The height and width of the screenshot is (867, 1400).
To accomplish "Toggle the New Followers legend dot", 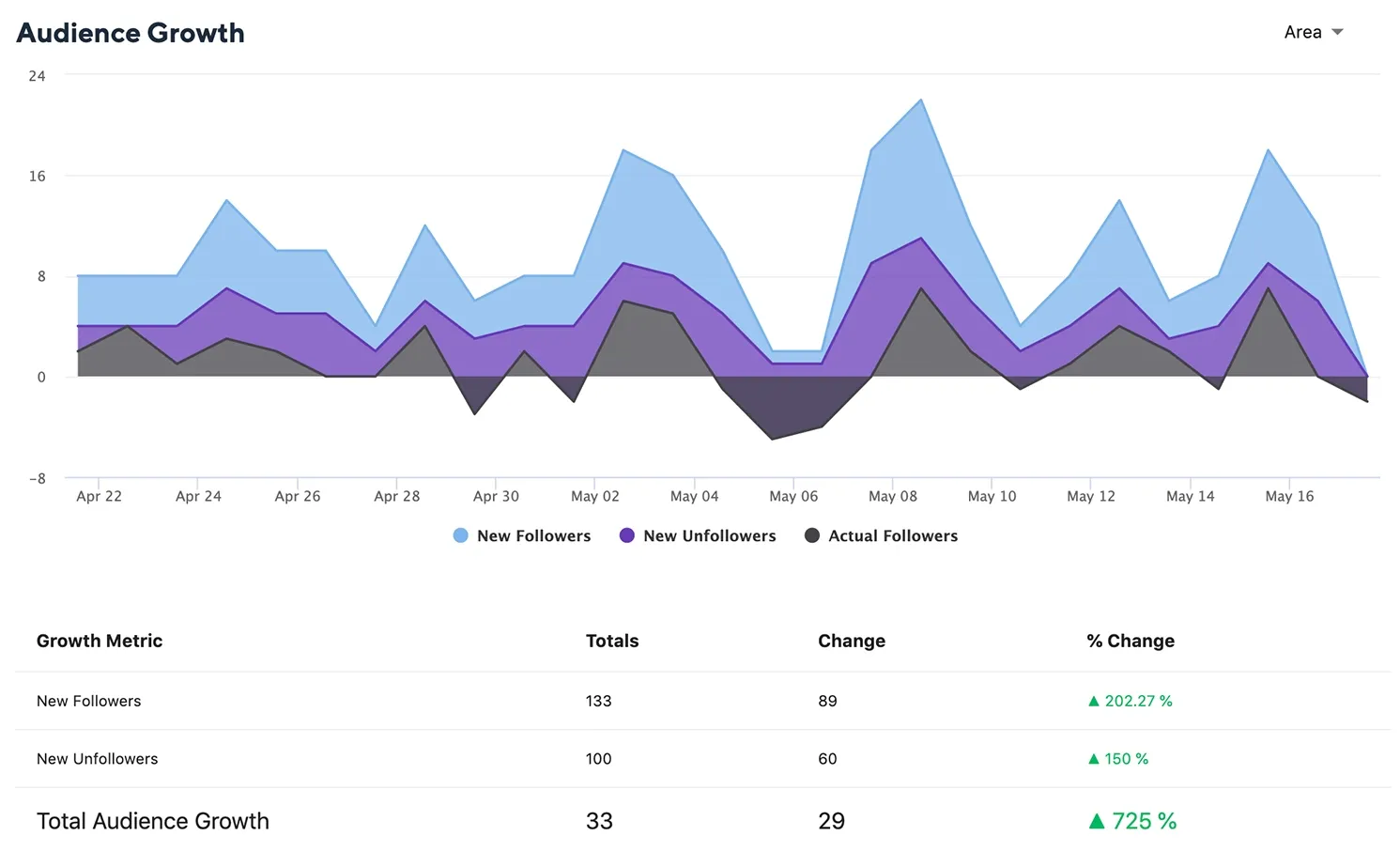I will (460, 535).
